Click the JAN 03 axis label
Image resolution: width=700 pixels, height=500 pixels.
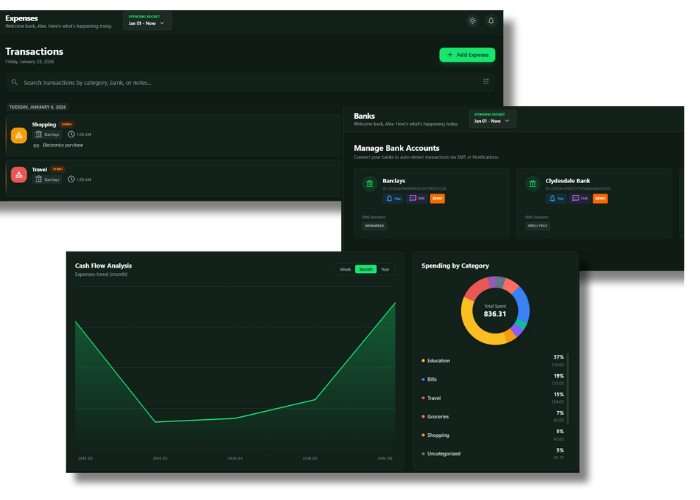[x=160, y=458]
